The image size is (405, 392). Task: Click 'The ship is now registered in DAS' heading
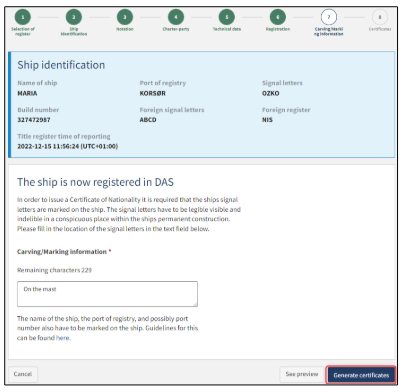coord(95,182)
